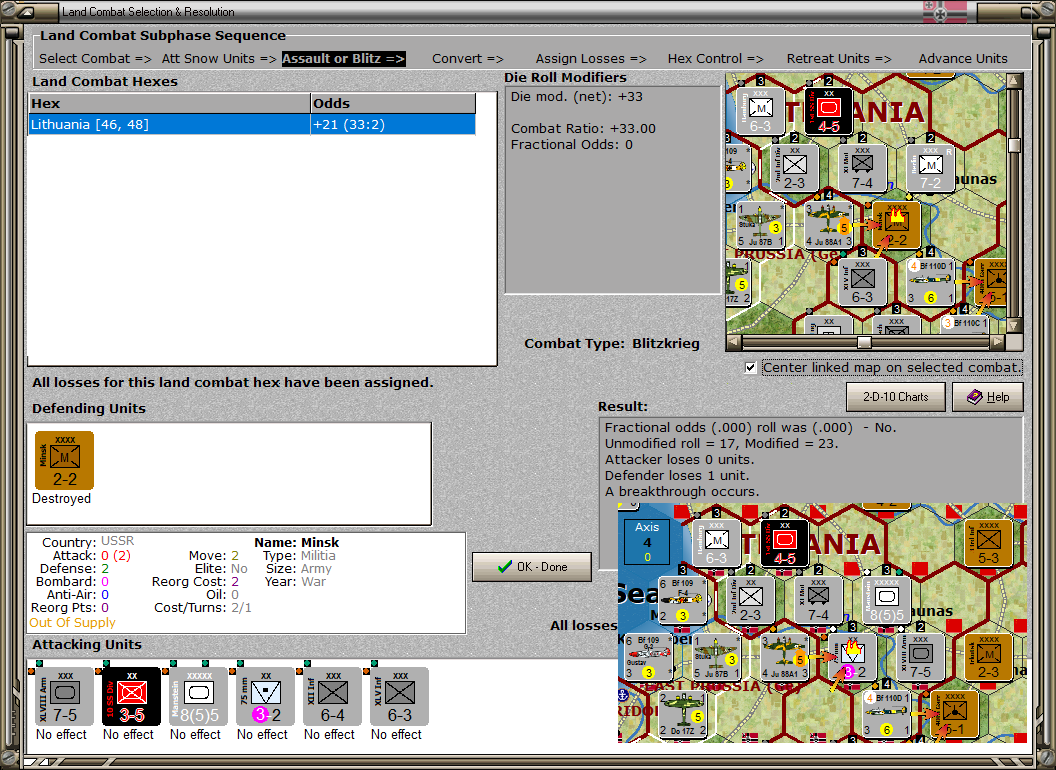Click the minimap horizontal scrollbar left arrow

[733, 342]
